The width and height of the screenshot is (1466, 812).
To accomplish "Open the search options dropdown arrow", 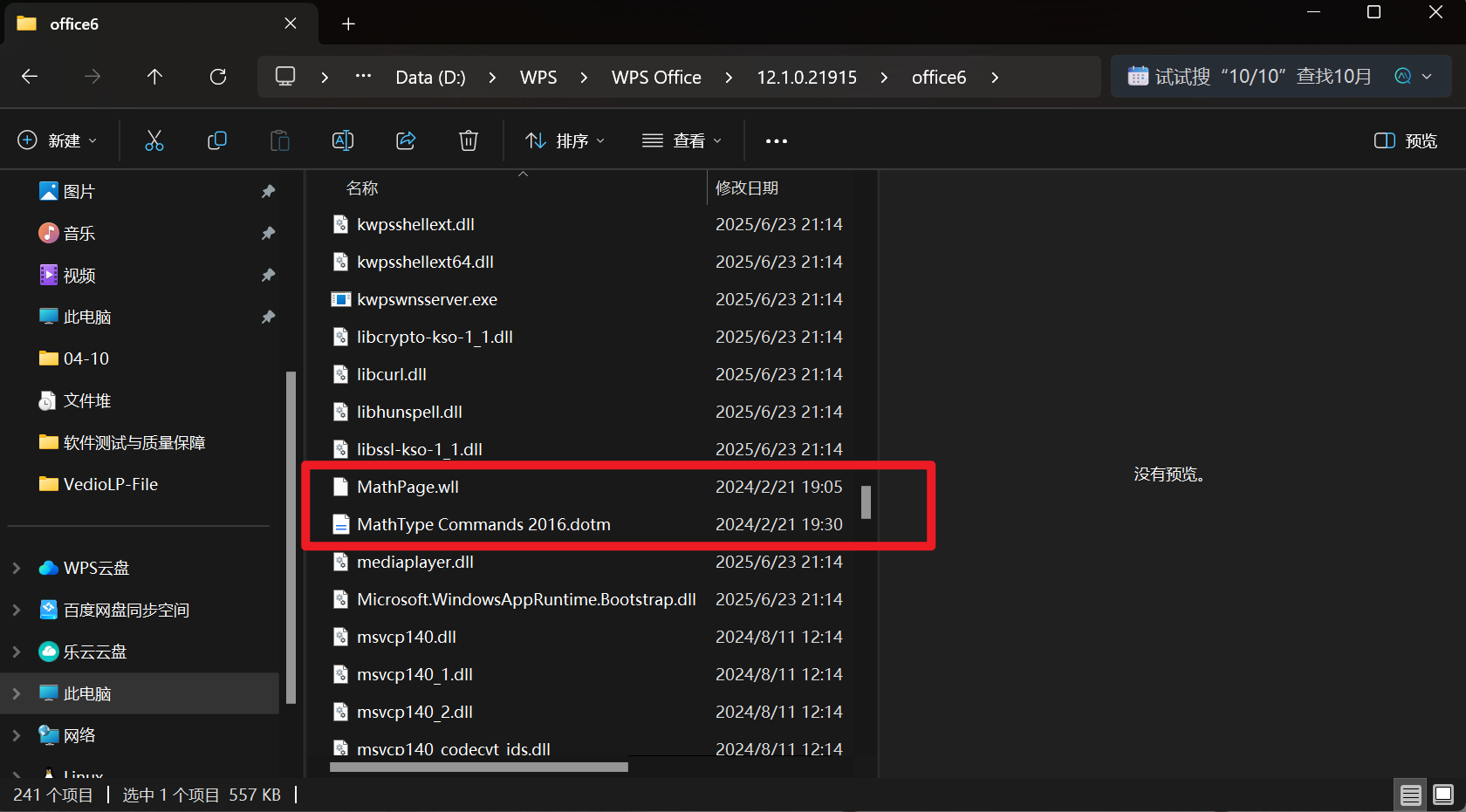I will point(1427,76).
